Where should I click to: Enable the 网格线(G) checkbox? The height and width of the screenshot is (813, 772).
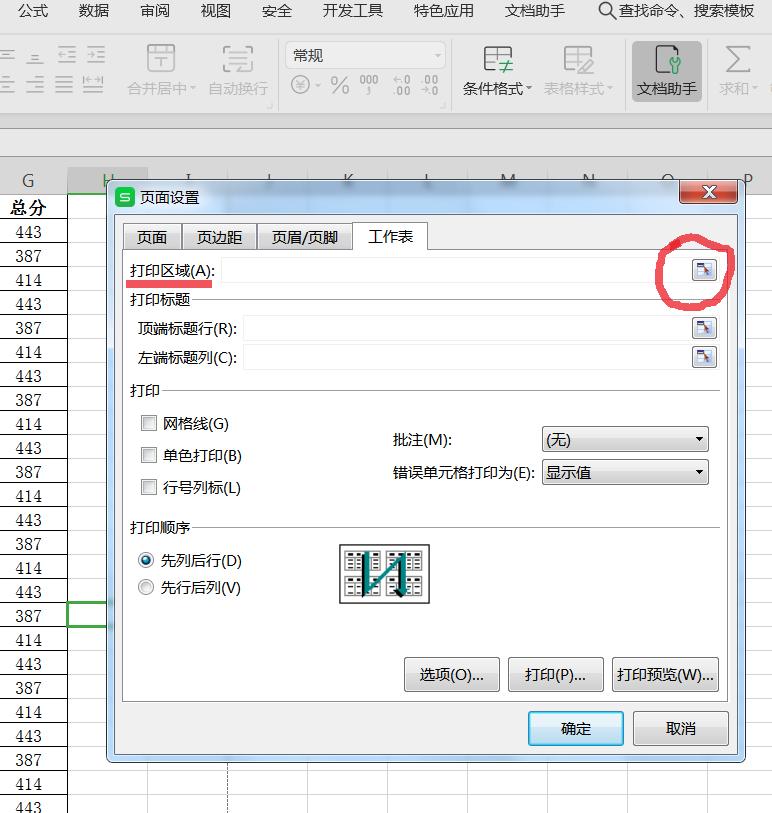pyautogui.click(x=149, y=423)
